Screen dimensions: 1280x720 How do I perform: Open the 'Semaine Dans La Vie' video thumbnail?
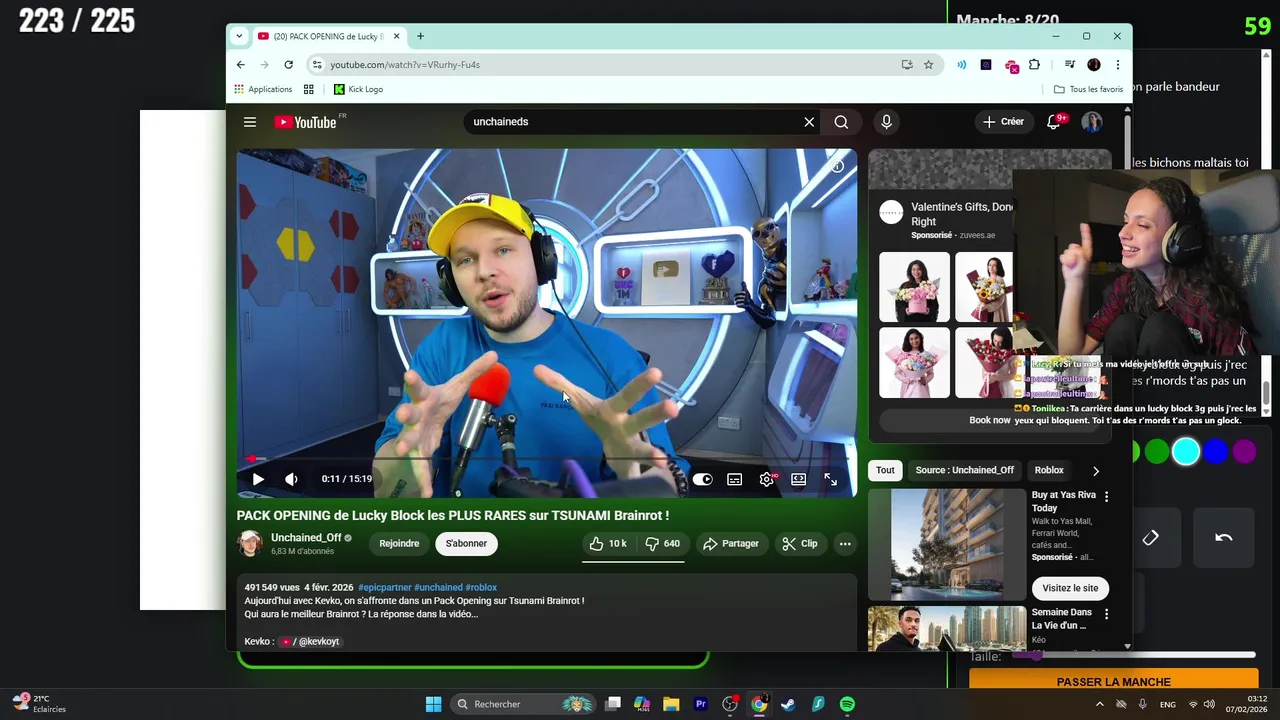click(947, 628)
